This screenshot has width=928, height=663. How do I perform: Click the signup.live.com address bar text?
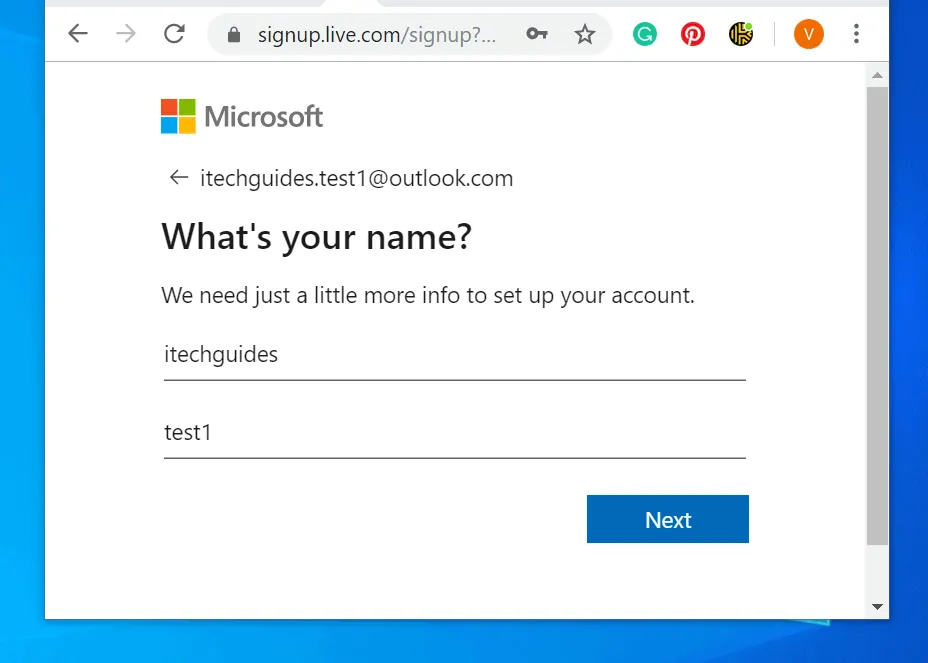pos(376,35)
